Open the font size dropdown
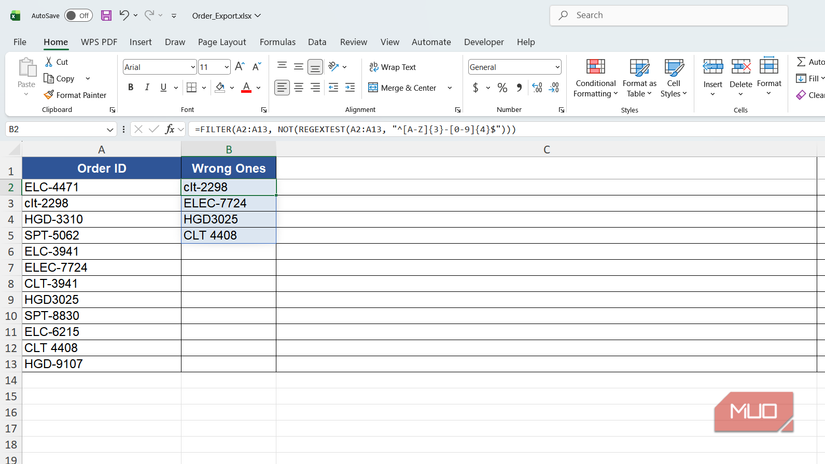The height and width of the screenshot is (464, 825). (x=226, y=67)
